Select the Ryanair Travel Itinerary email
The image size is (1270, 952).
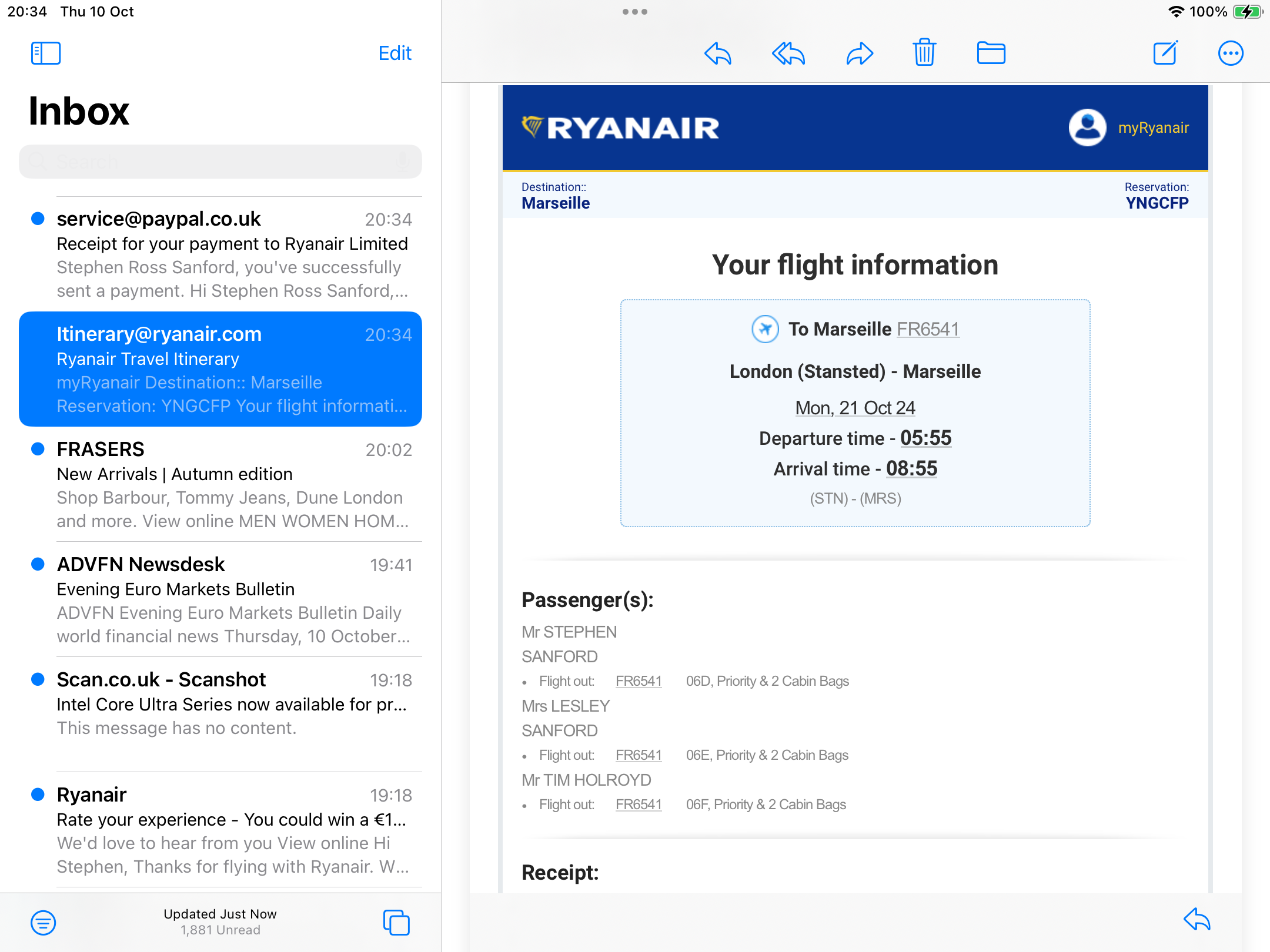tap(220, 369)
